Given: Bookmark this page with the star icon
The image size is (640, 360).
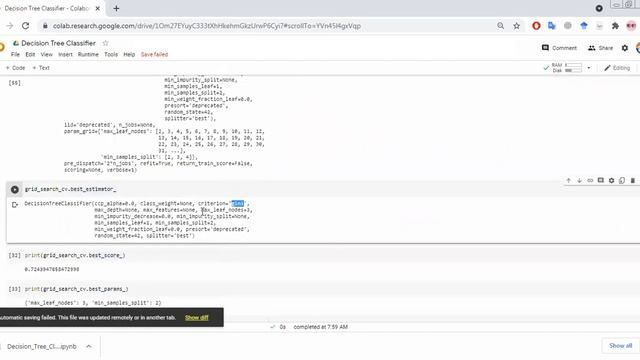Looking at the screenshot, I should coord(516,26).
